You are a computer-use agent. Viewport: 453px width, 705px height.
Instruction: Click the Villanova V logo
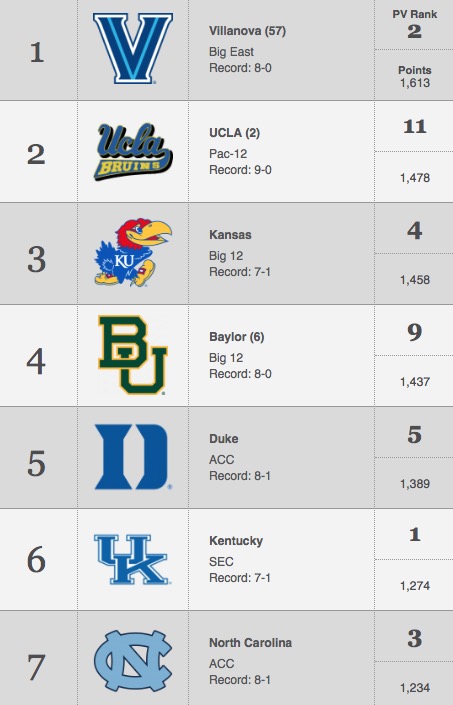[133, 48]
